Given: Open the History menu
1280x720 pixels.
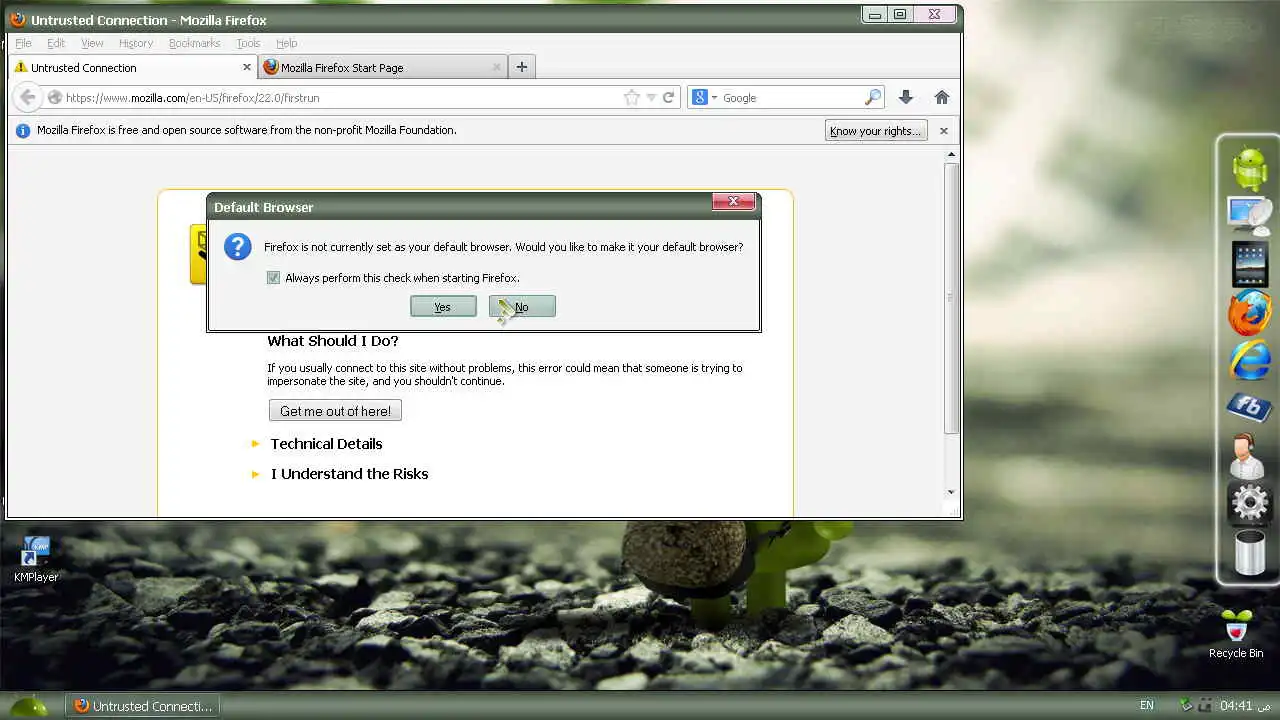Looking at the screenshot, I should 136,43.
